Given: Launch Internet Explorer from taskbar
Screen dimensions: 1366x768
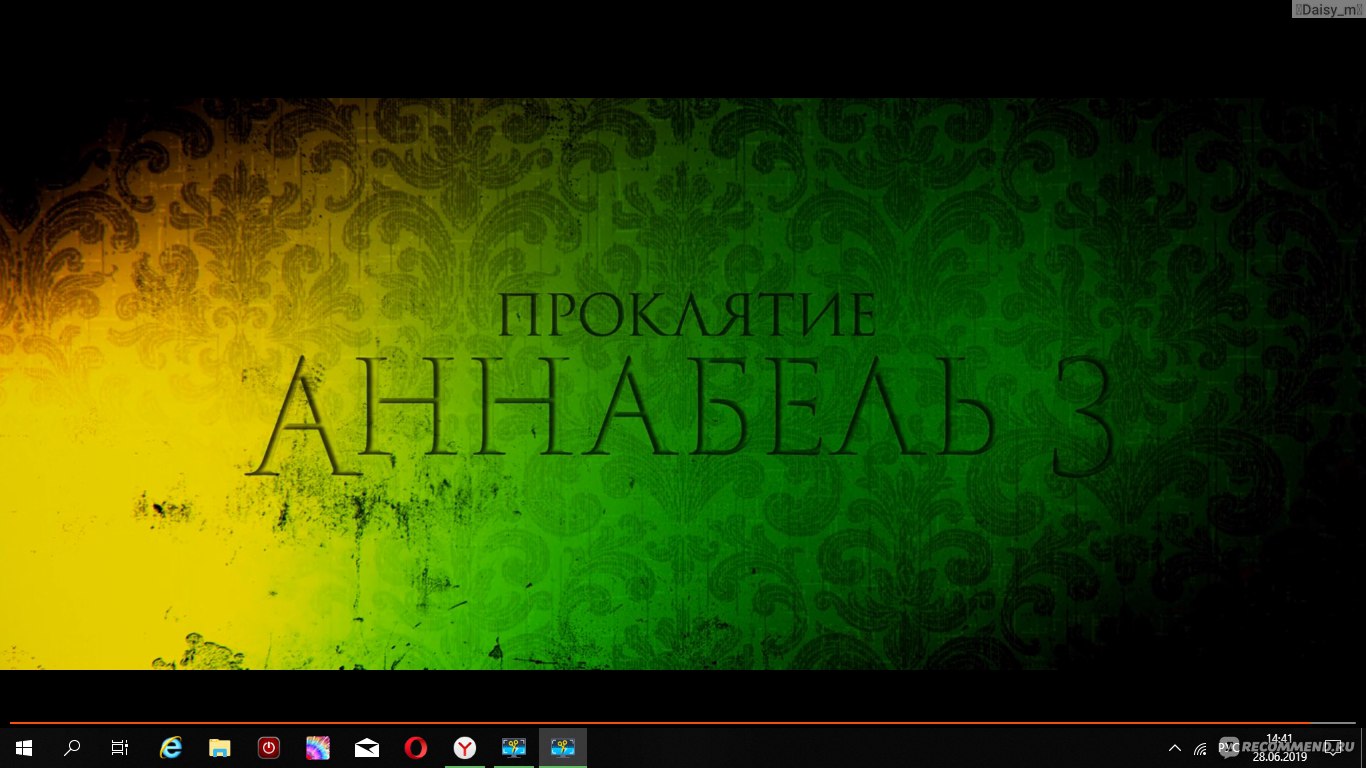Looking at the screenshot, I should tap(171, 748).
